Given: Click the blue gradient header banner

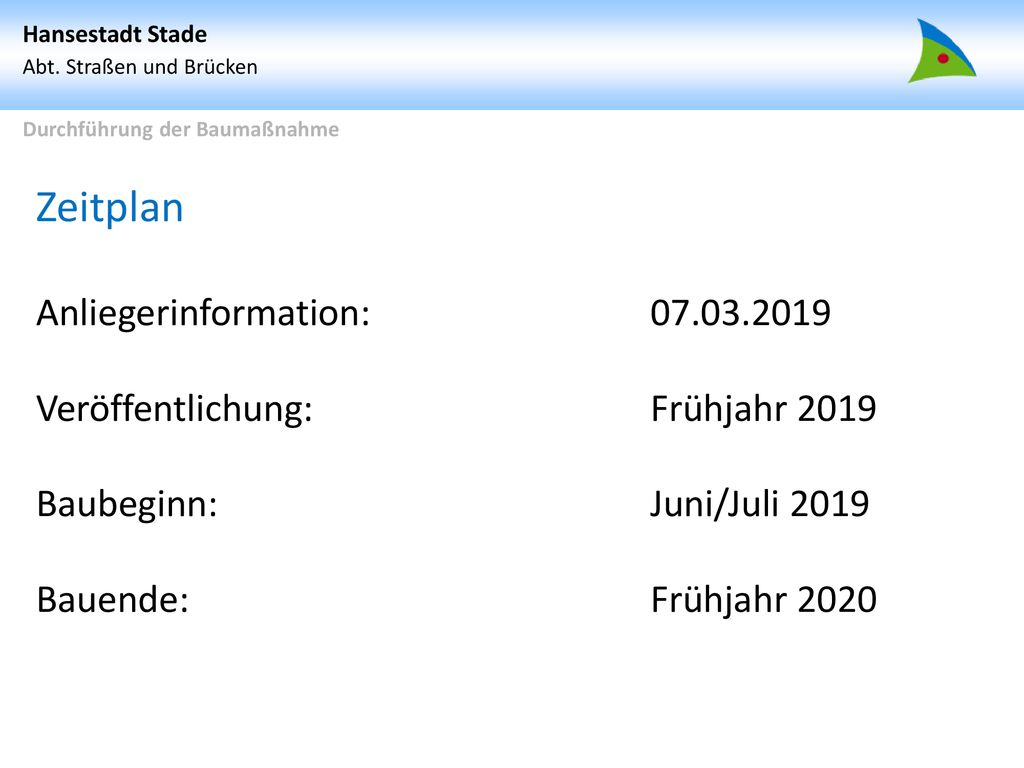Looking at the screenshot, I should (512, 55).
